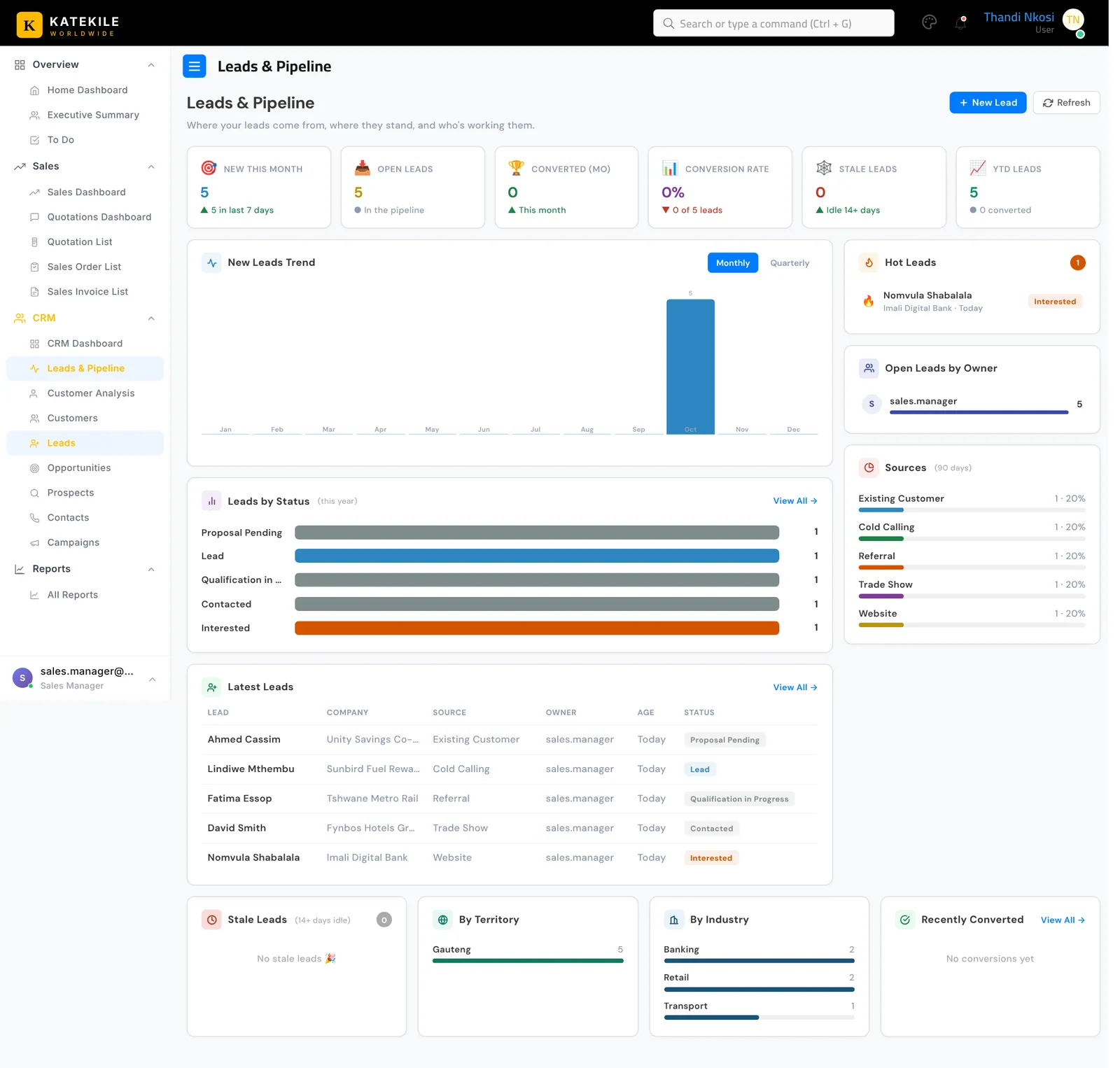
Task: Click View All in Leads by Status
Action: 795,501
